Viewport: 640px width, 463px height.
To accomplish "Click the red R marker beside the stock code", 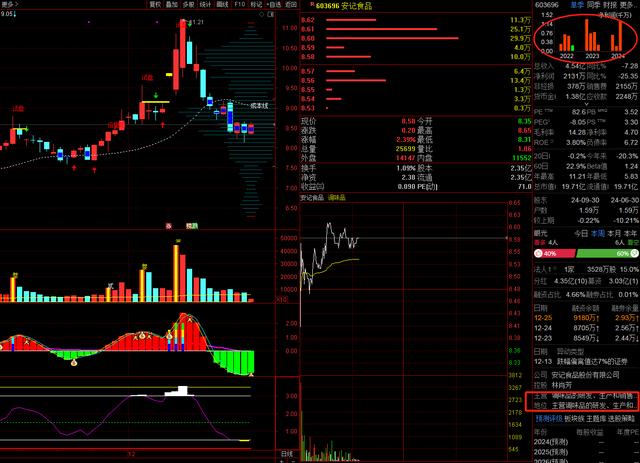I will [312, 4].
